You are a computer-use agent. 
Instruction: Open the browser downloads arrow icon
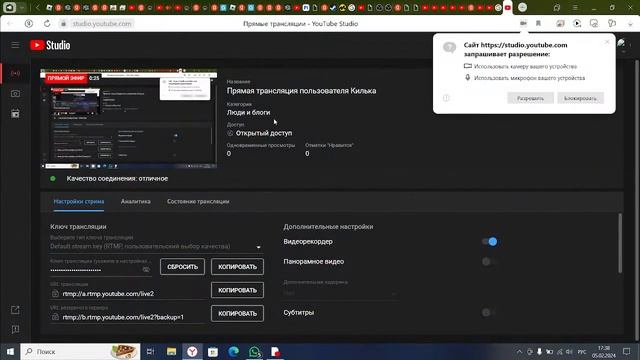click(631, 24)
